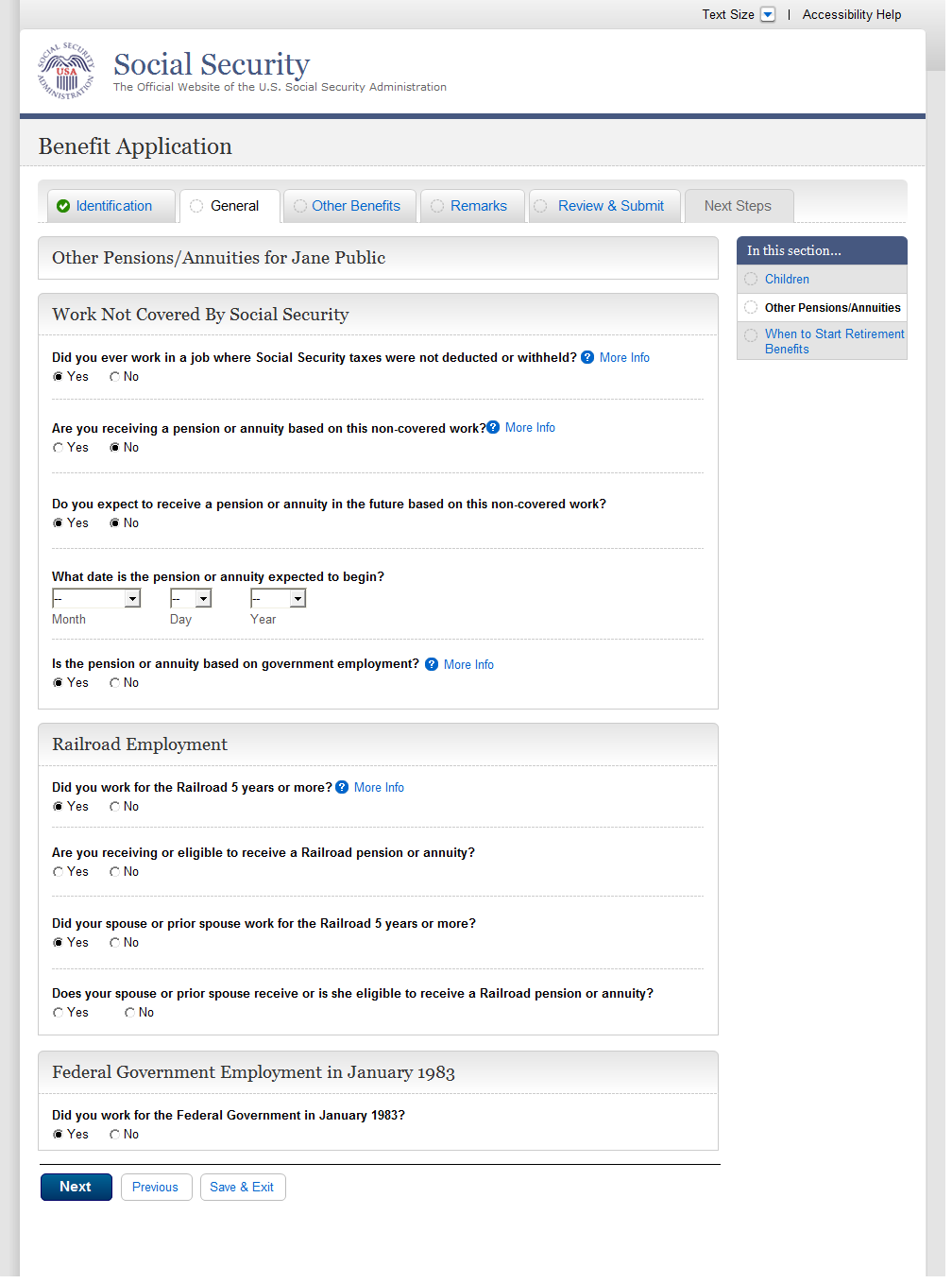952x1283 pixels.
Task: Click help icon beside government employment question
Action: (x=432, y=664)
